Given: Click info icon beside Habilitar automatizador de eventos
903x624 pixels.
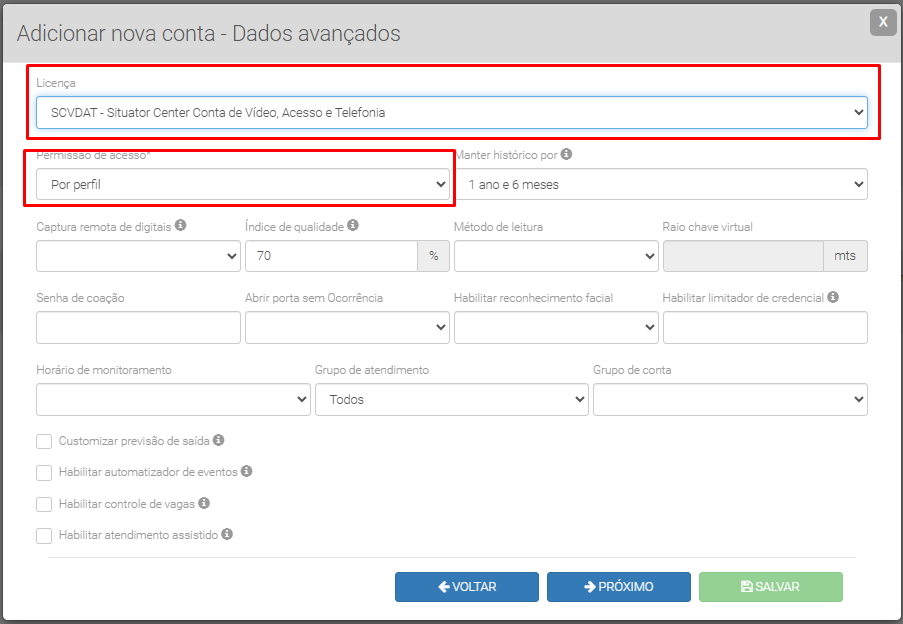Looking at the screenshot, I should pyautogui.click(x=247, y=471).
